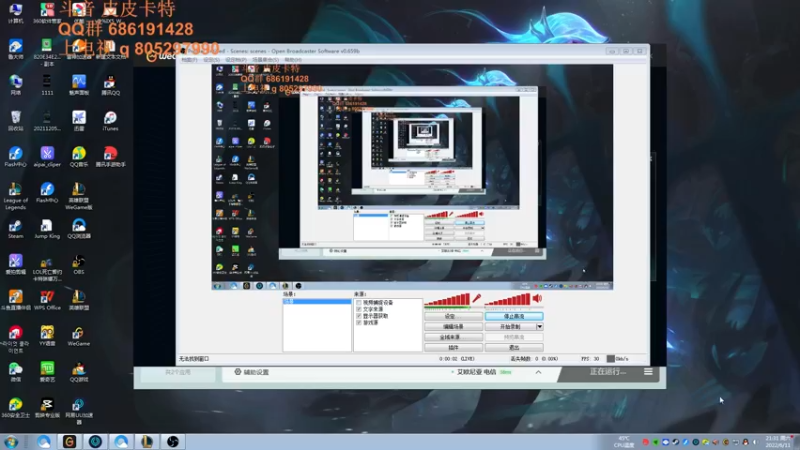This screenshot has height=450, width=800.
Task: Open the YY语音 desktop shortcut
Action: (x=47, y=336)
